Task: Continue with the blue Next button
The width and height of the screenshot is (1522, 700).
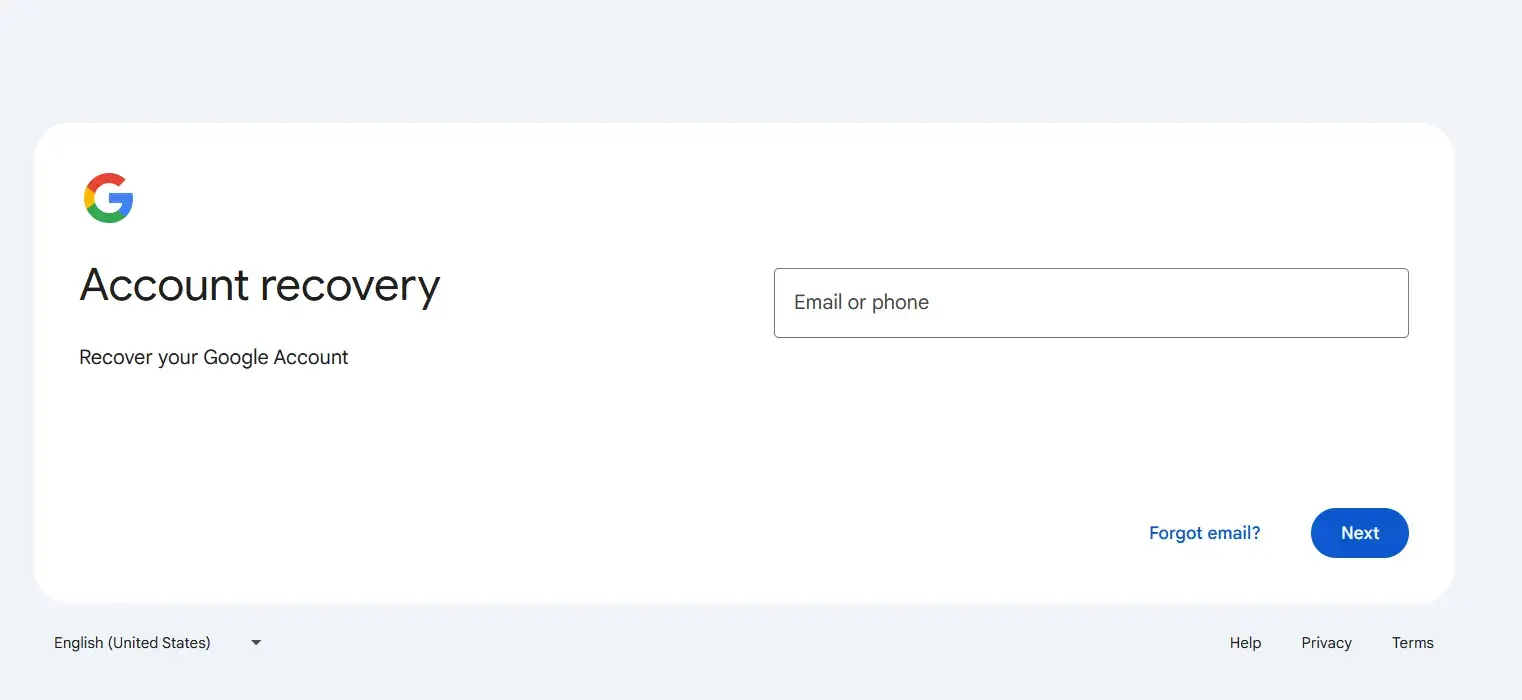Action: (x=1360, y=533)
